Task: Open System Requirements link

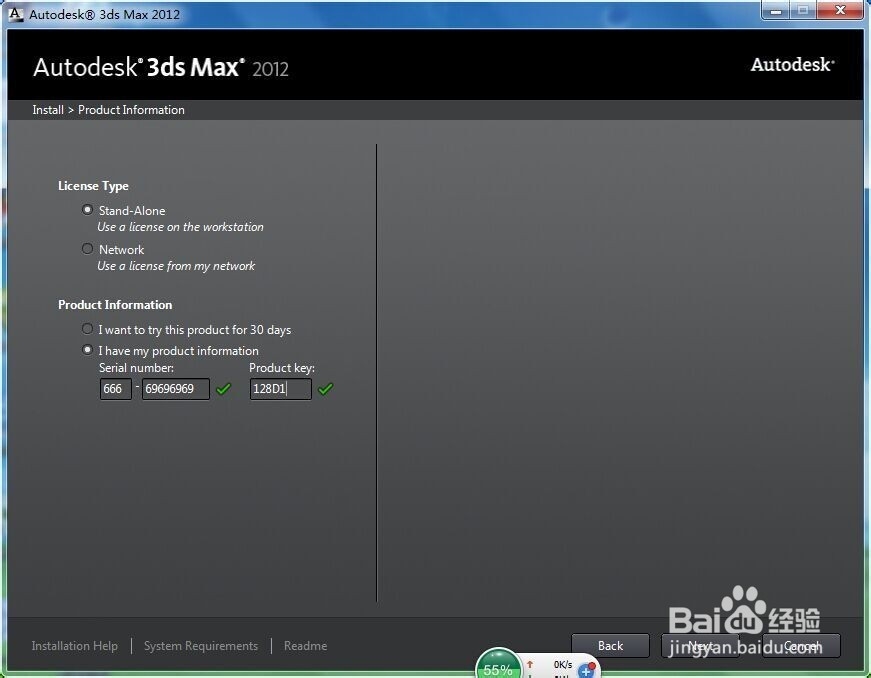Action: 201,646
